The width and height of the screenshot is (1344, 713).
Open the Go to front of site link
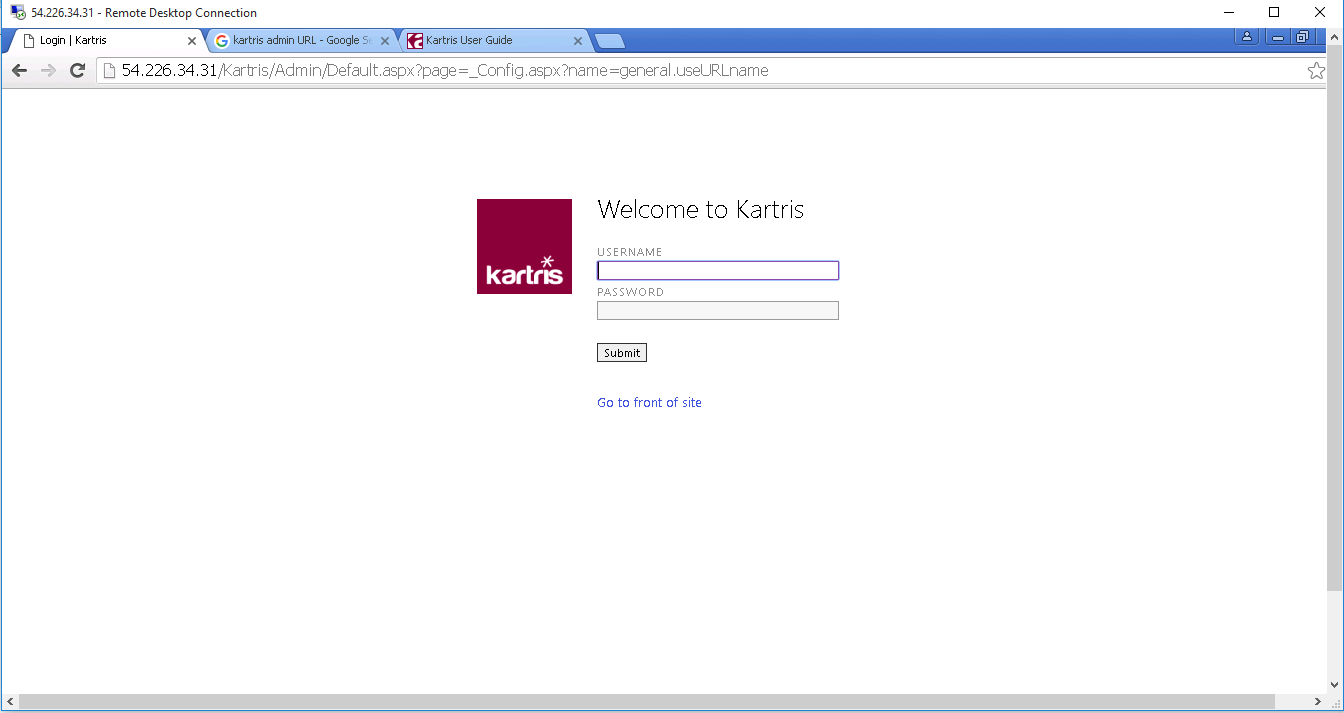click(x=649, y=402)
